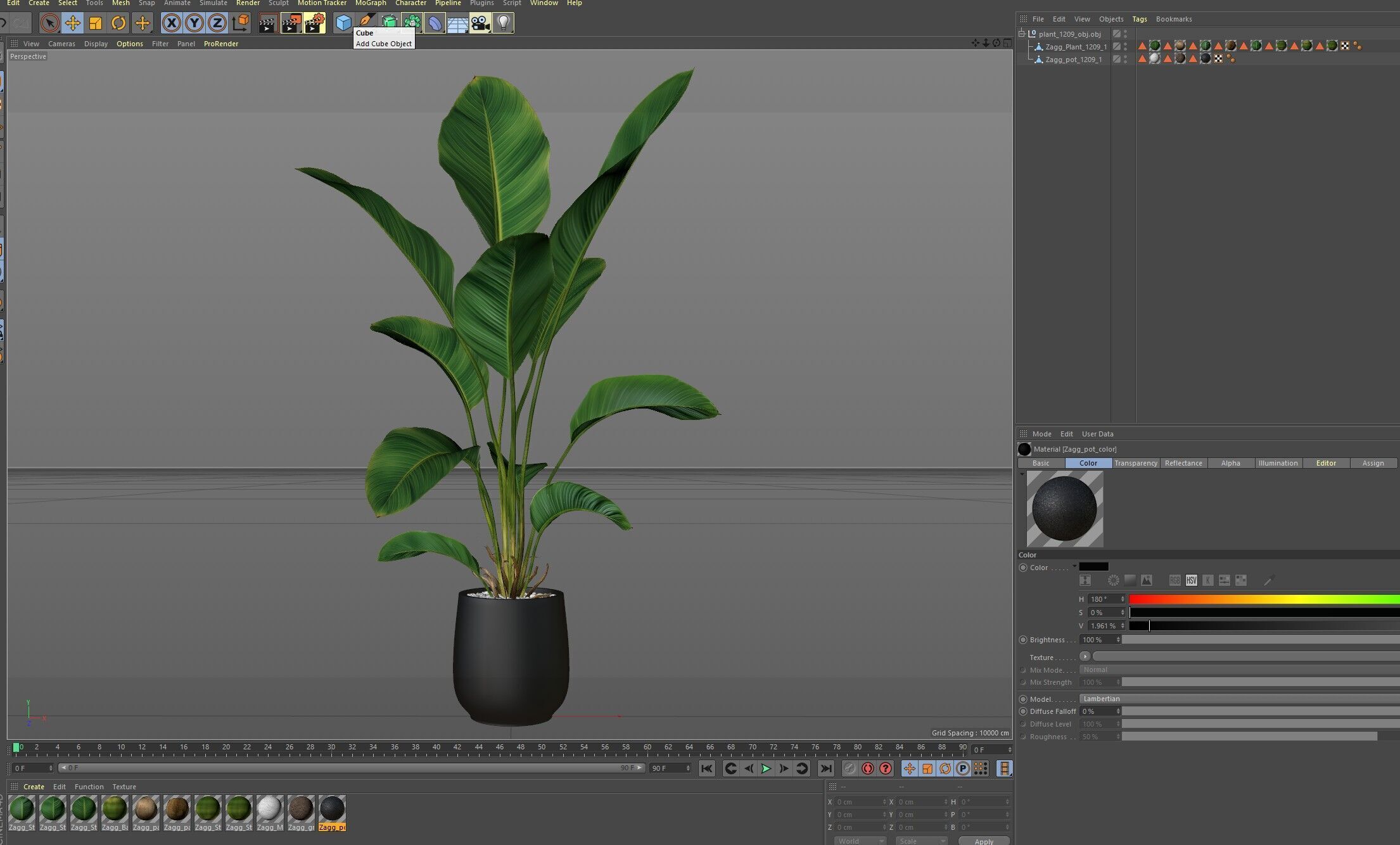1400x845 pixels.
Task: Select the white Zagg_M material
Action: pos(270,813)
